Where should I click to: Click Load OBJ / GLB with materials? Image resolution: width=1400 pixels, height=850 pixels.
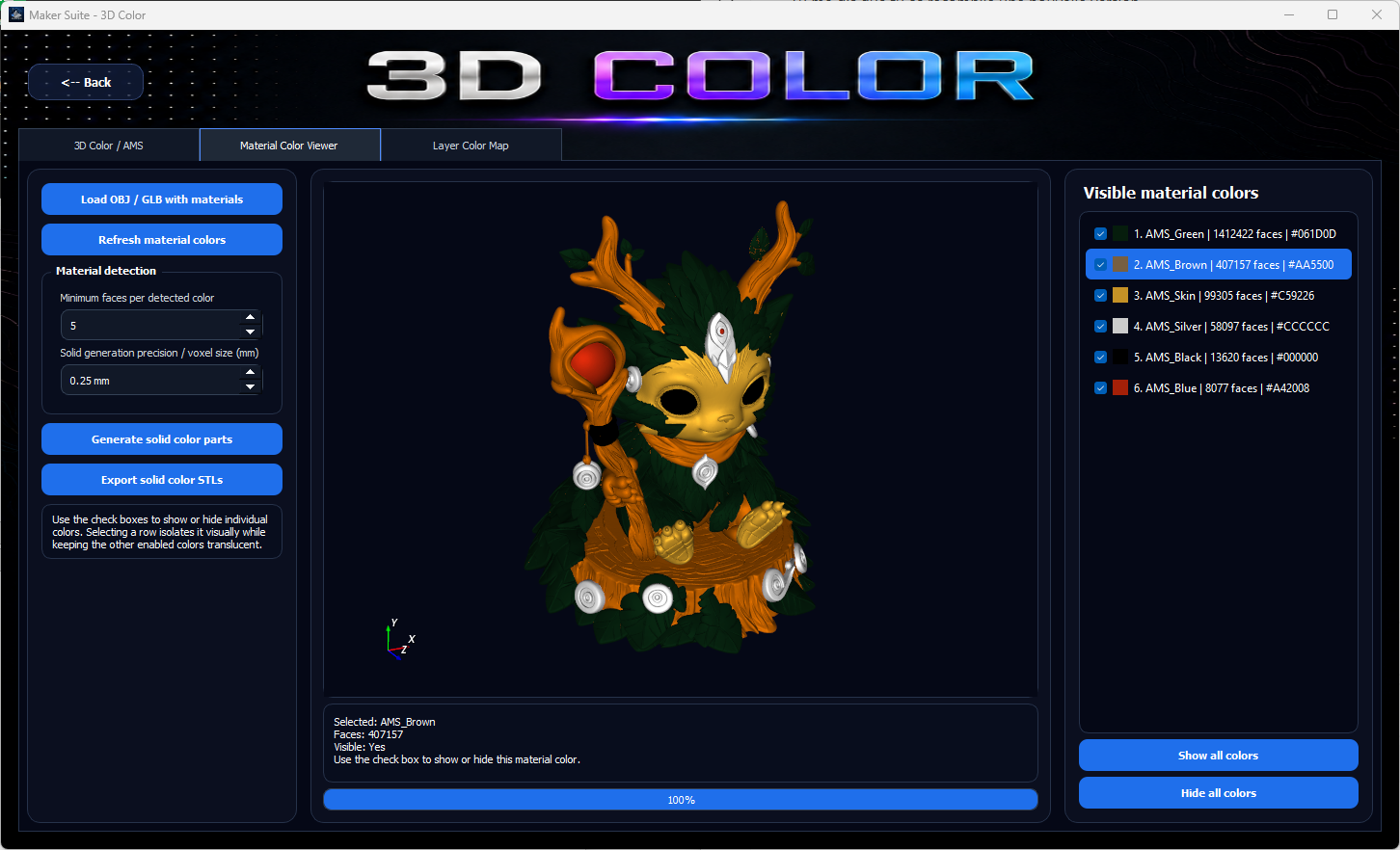click(x=162, y=199)
